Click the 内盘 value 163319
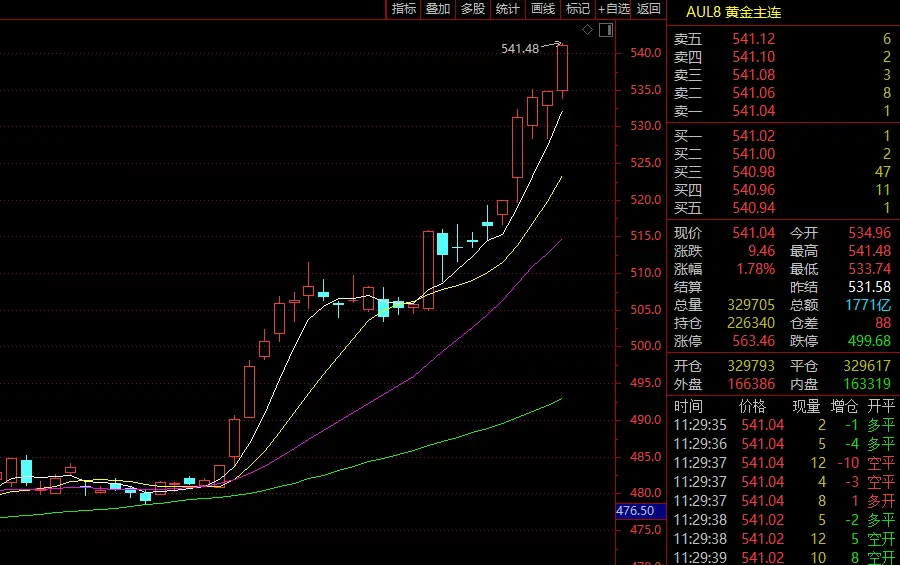The height and width of the screenshot is (565, 900). click(867, 384)
